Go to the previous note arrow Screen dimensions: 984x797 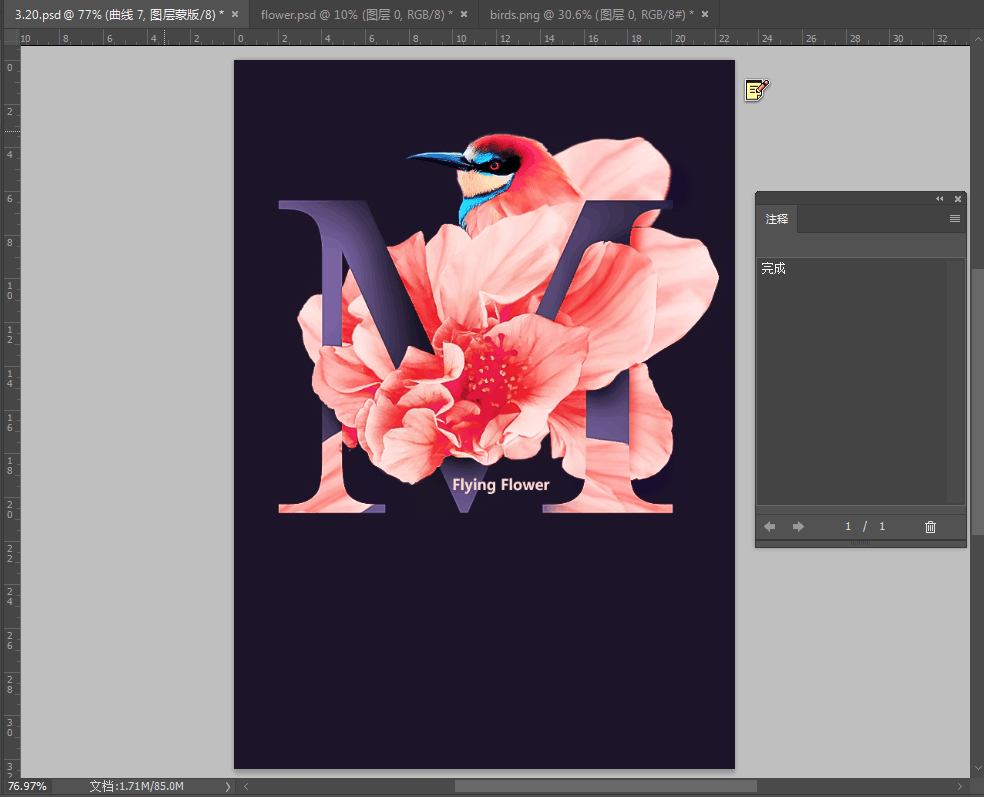tap(770, 527)
